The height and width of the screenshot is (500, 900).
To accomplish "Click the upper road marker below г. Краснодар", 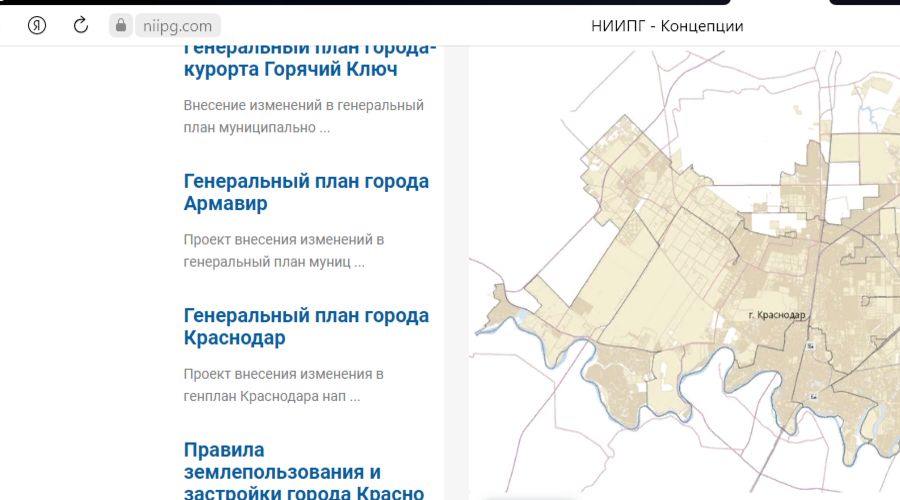I will [812, 346].
